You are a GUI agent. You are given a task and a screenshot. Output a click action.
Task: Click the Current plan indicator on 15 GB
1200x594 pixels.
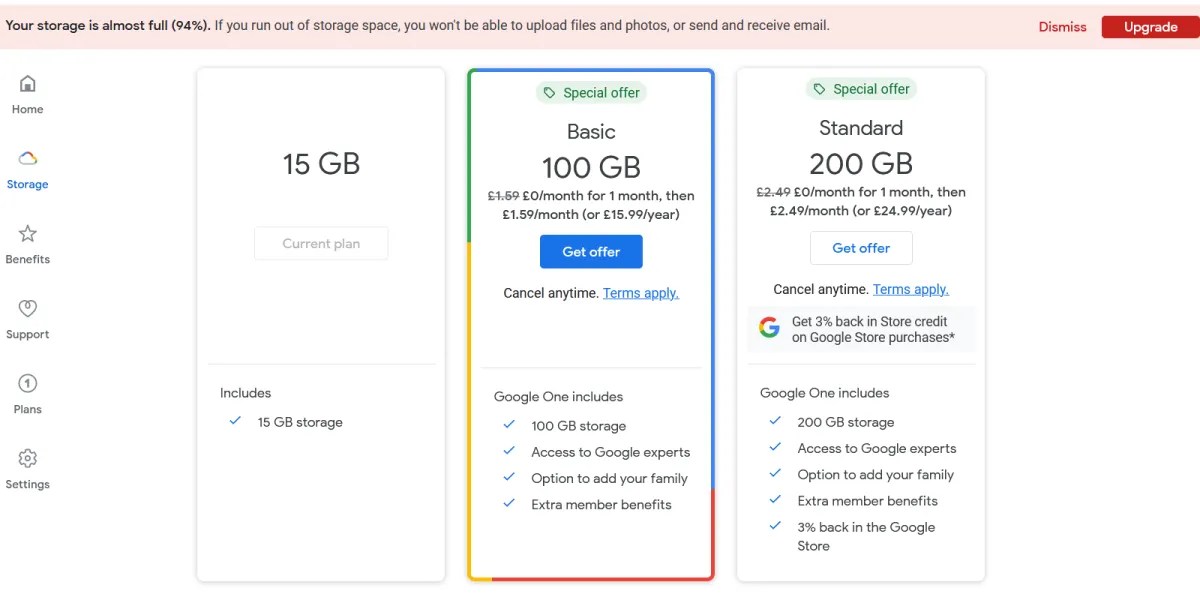[320, 242]
